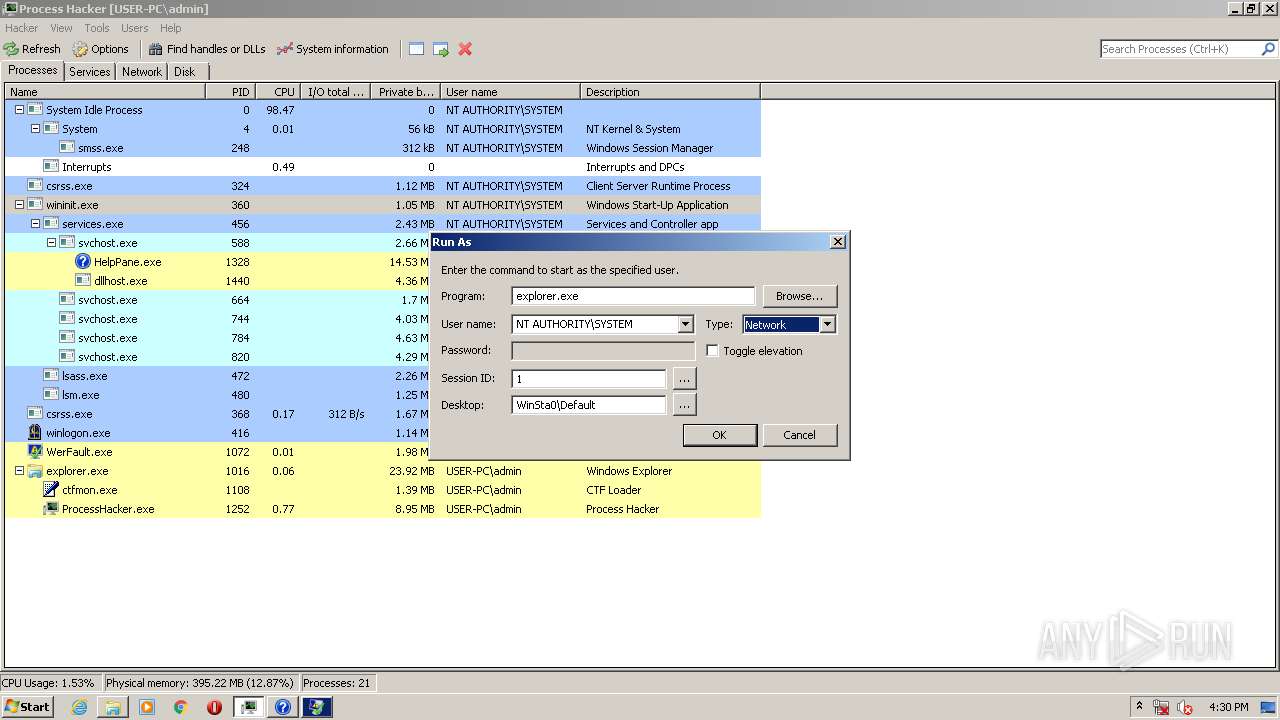Select the Interrupts row

point(383,167)
